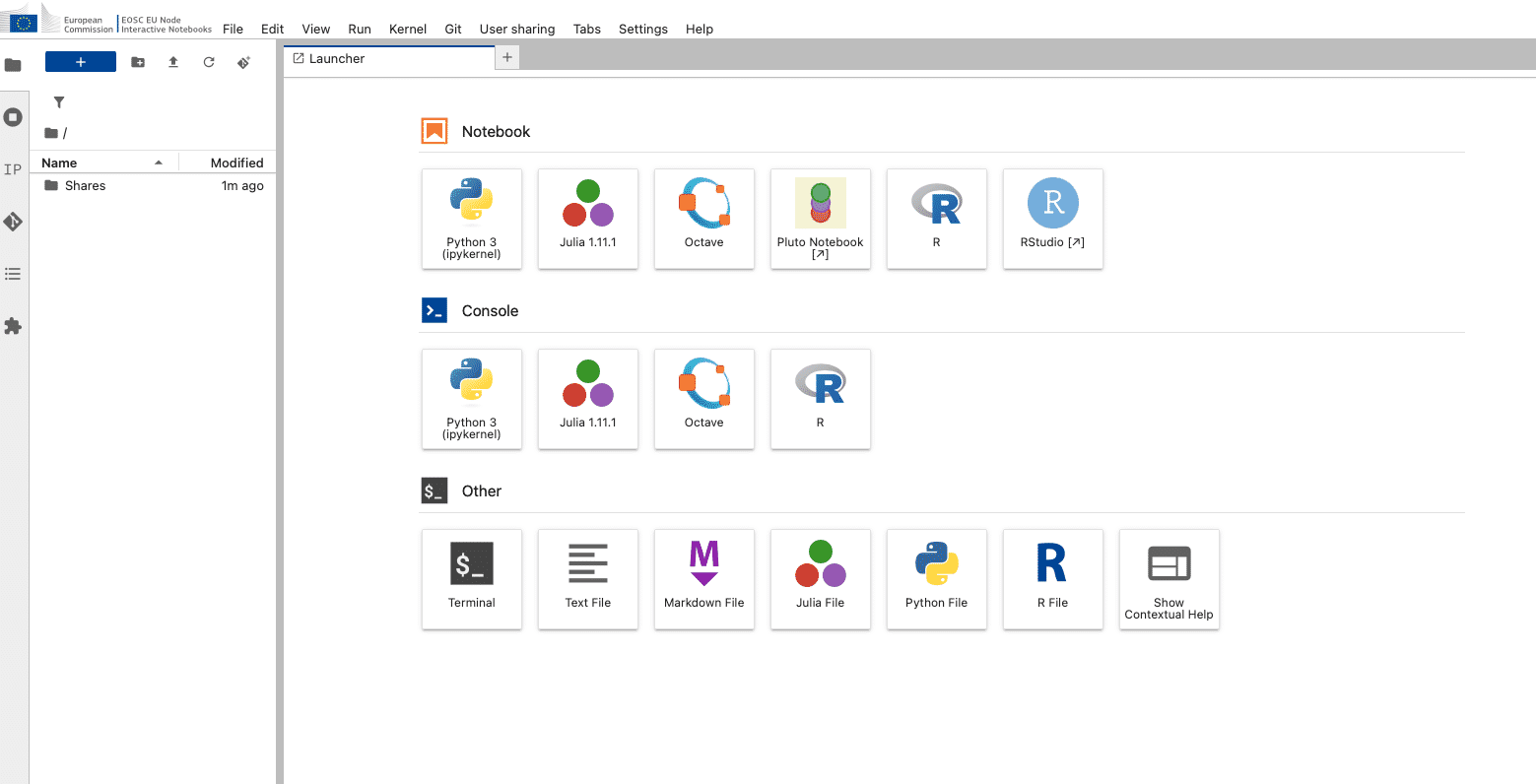
Task: Open the IP sidebar panel icon
Action: 13,169
